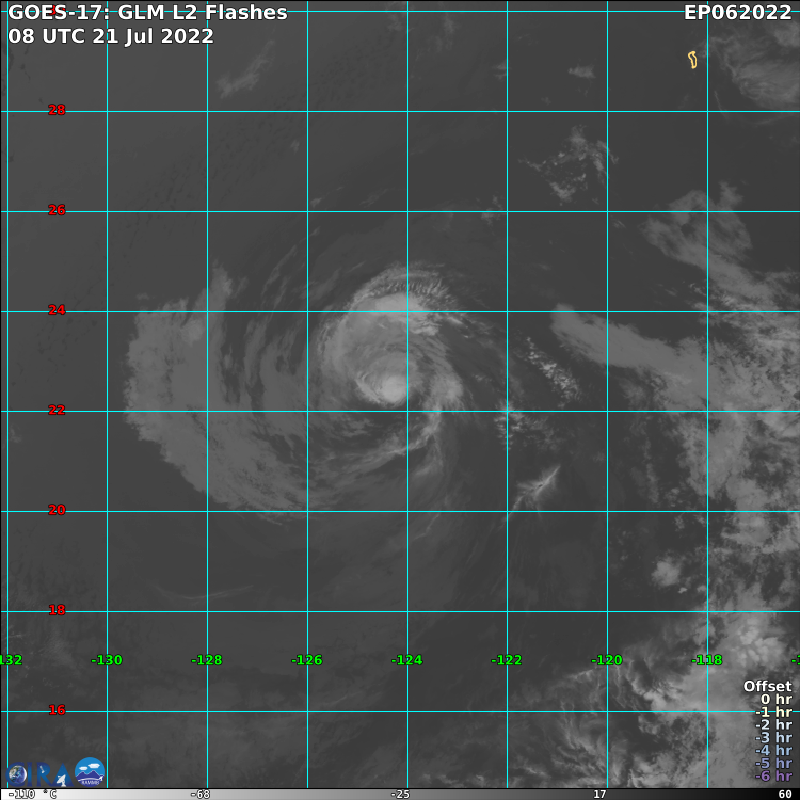
Task: Click the green longitude label -118
Action: tap(707, 660)
